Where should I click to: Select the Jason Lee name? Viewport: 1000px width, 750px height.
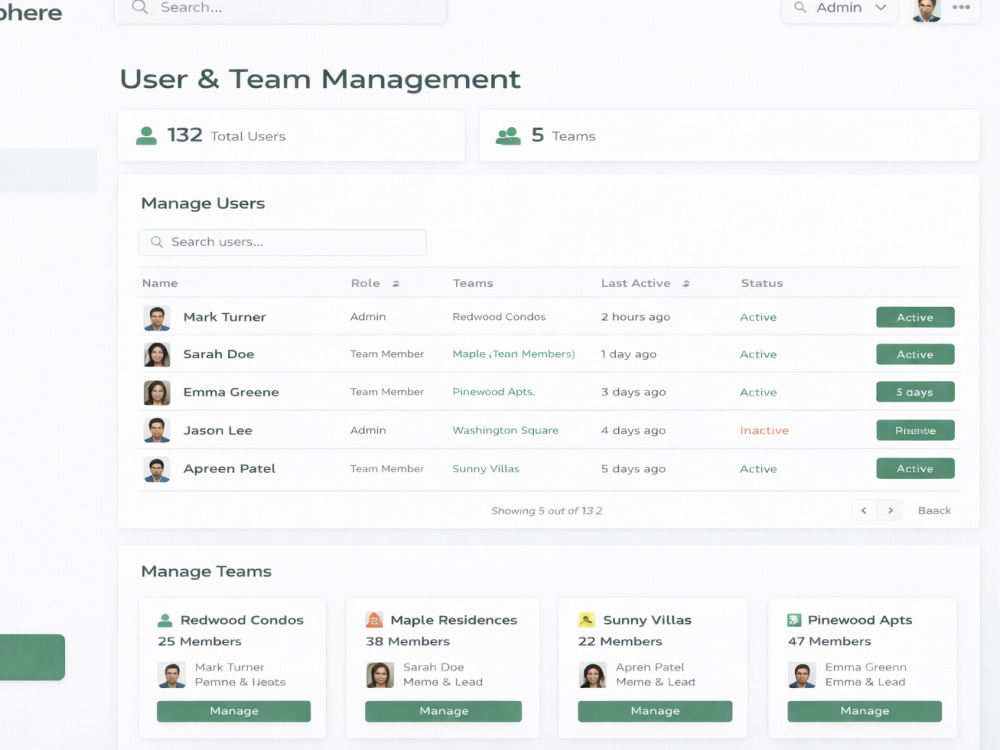(x=217, y=430)
